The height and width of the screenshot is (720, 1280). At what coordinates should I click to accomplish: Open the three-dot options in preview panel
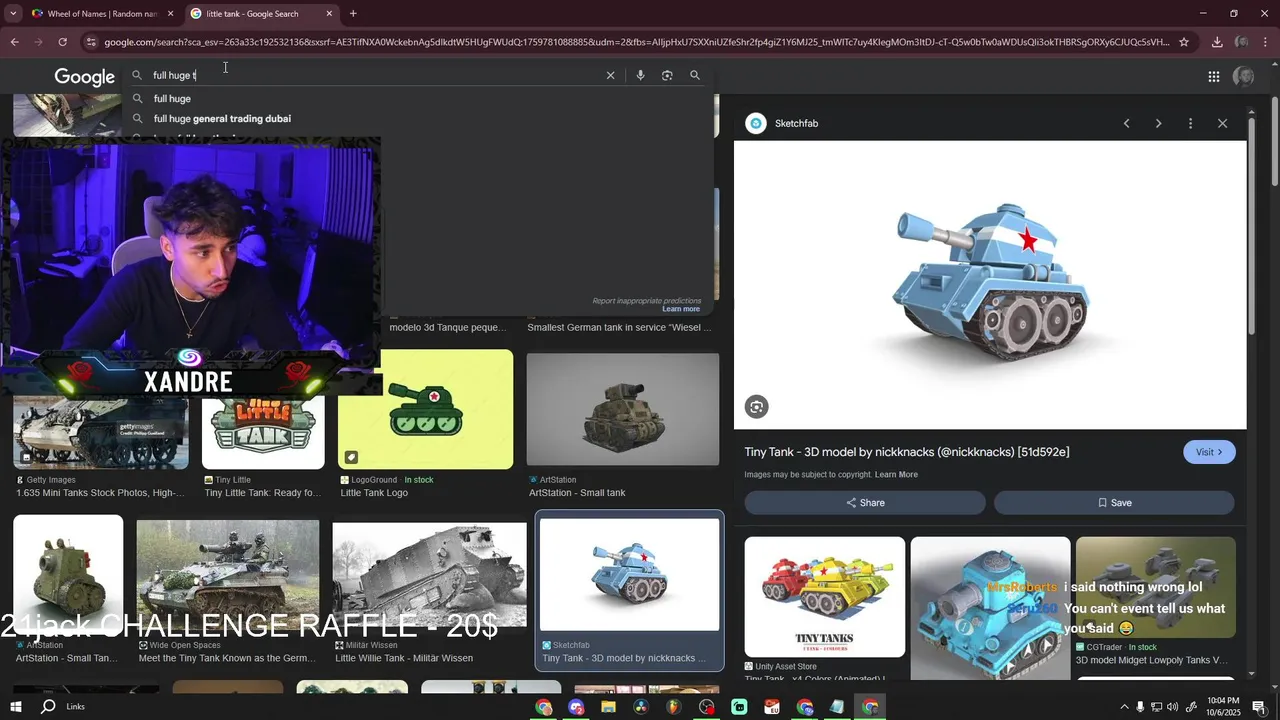pos(1190,123)
